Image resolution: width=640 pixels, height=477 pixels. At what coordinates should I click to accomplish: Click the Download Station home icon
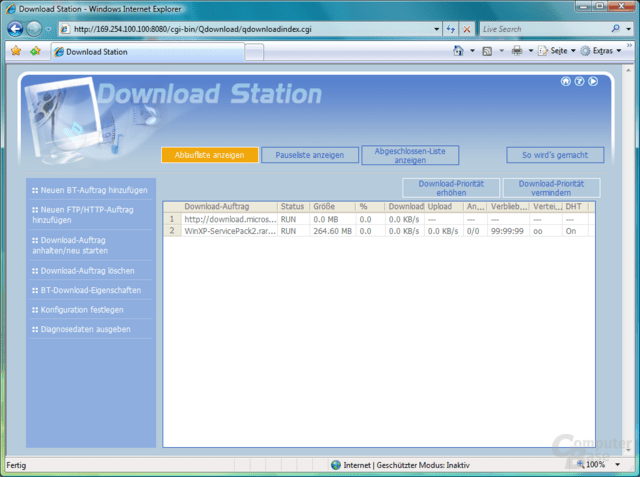click(x=566, y=81)
